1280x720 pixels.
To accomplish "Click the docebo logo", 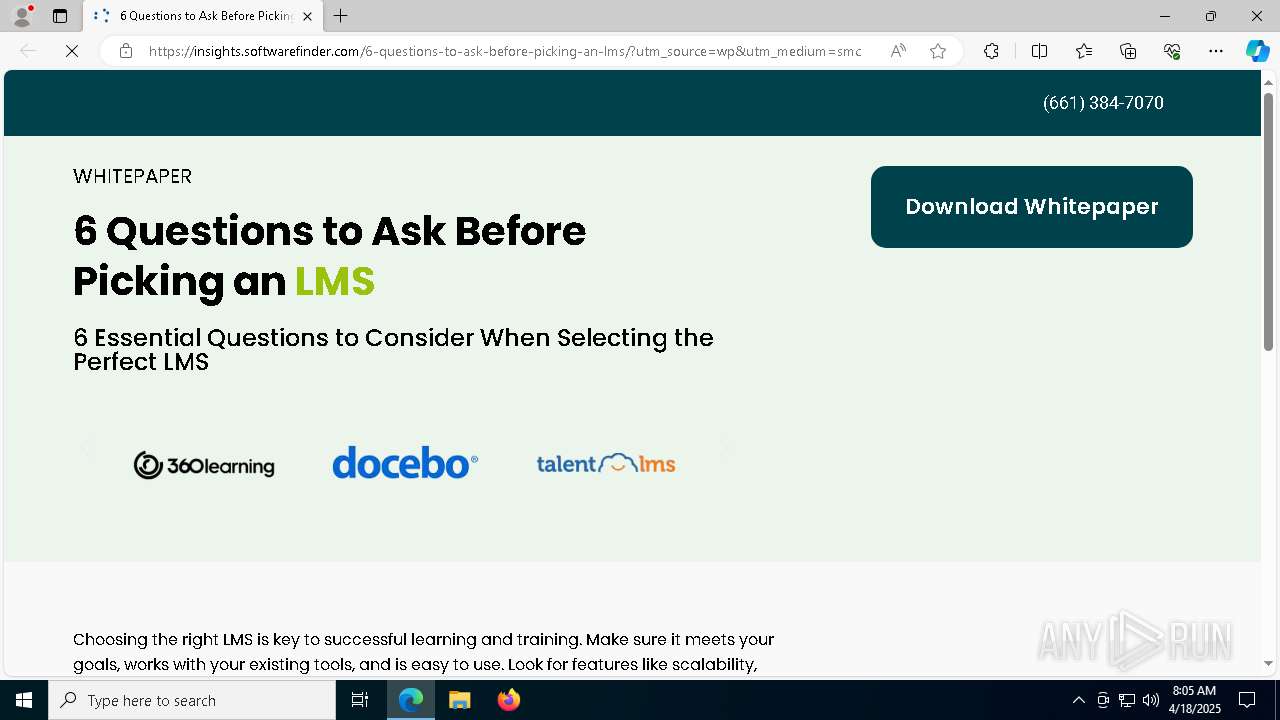I will pos(405,463).
